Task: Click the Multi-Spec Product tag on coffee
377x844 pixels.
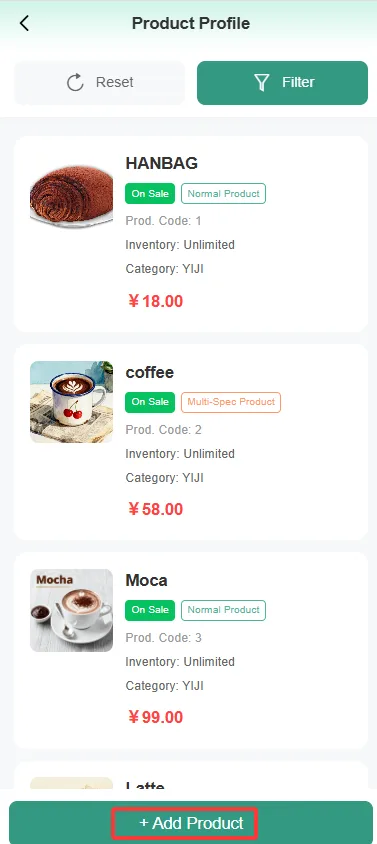Action: (x=231, y=402)
